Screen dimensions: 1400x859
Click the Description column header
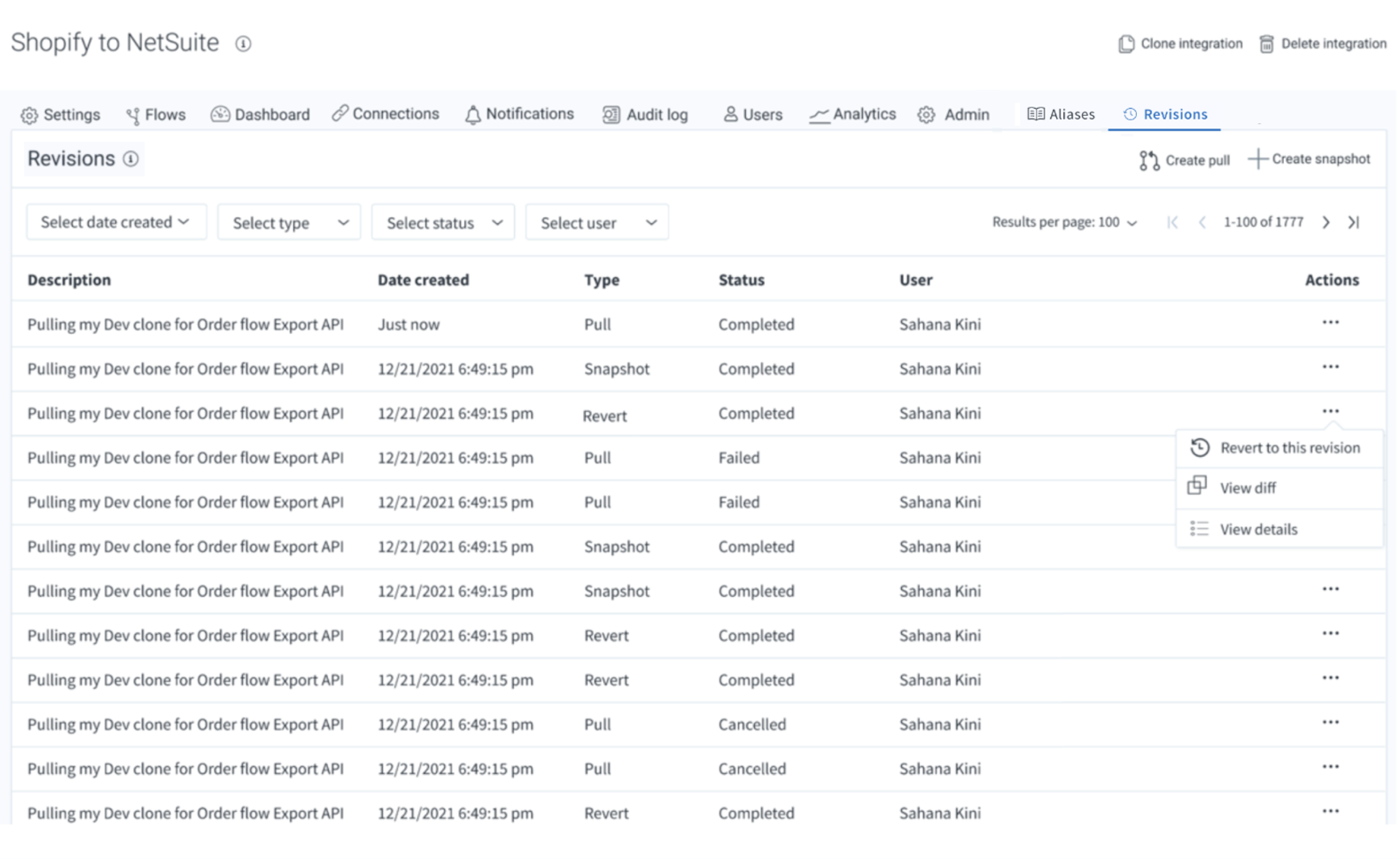[x=69, y=280]
